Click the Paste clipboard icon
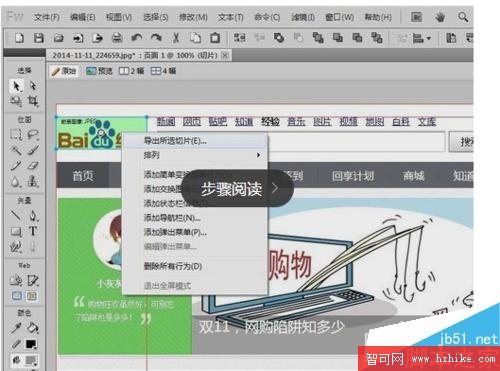Image resolution: width=500 pixels, height=371 pixels. [x=215, y=38]
